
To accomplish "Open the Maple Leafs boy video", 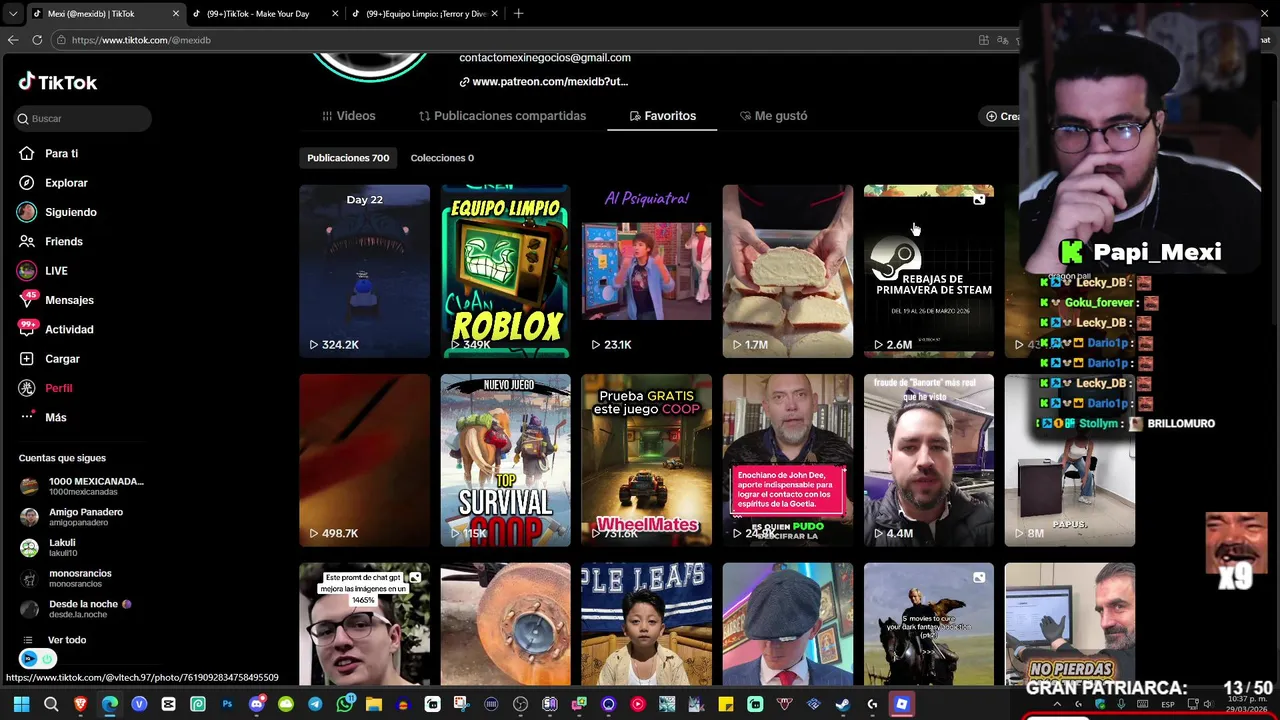I will 646,624.
